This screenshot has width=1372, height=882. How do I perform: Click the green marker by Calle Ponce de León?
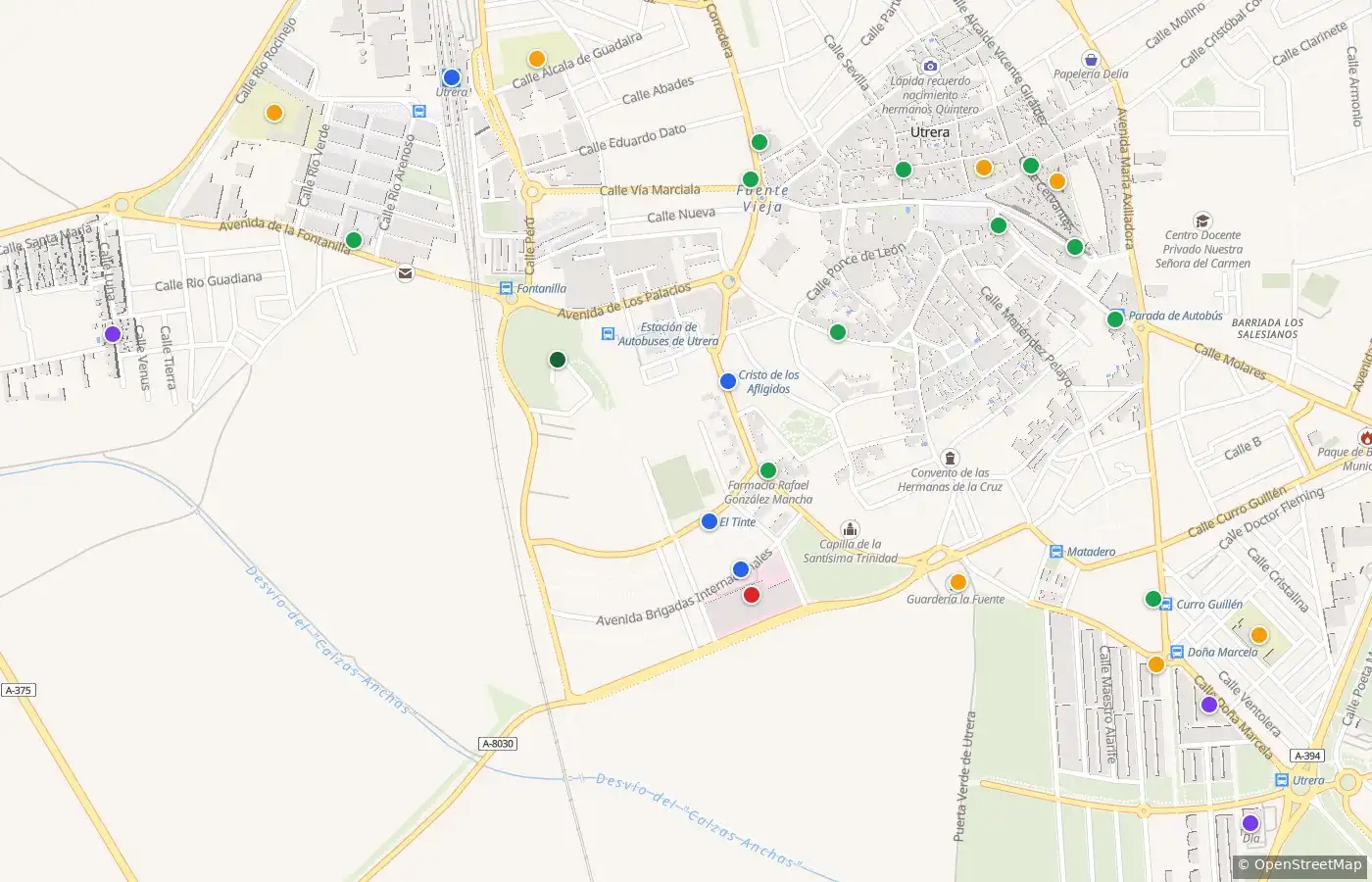(x=838, y=332)
